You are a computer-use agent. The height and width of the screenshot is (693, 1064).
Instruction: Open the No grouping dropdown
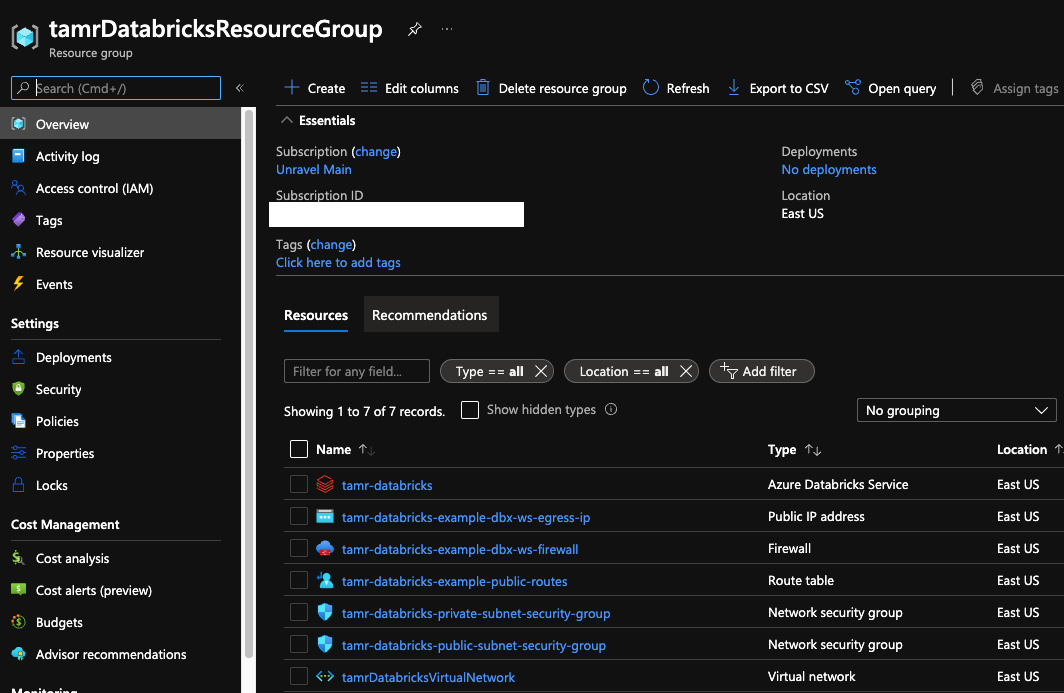tap(956, 410)
